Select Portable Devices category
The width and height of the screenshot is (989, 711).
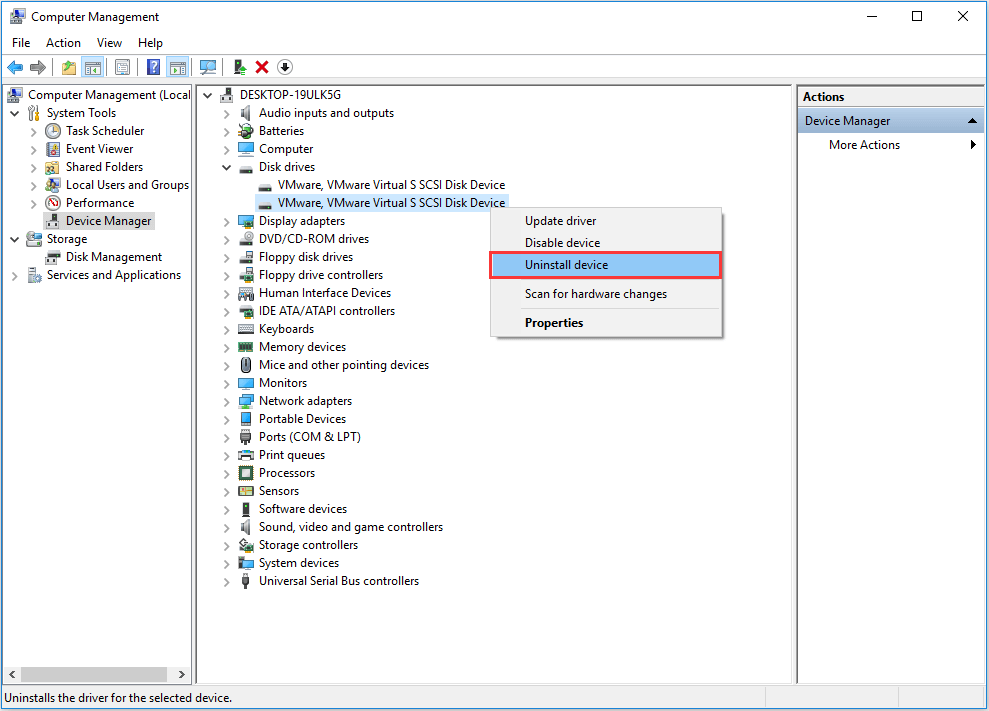pos(302,420)
